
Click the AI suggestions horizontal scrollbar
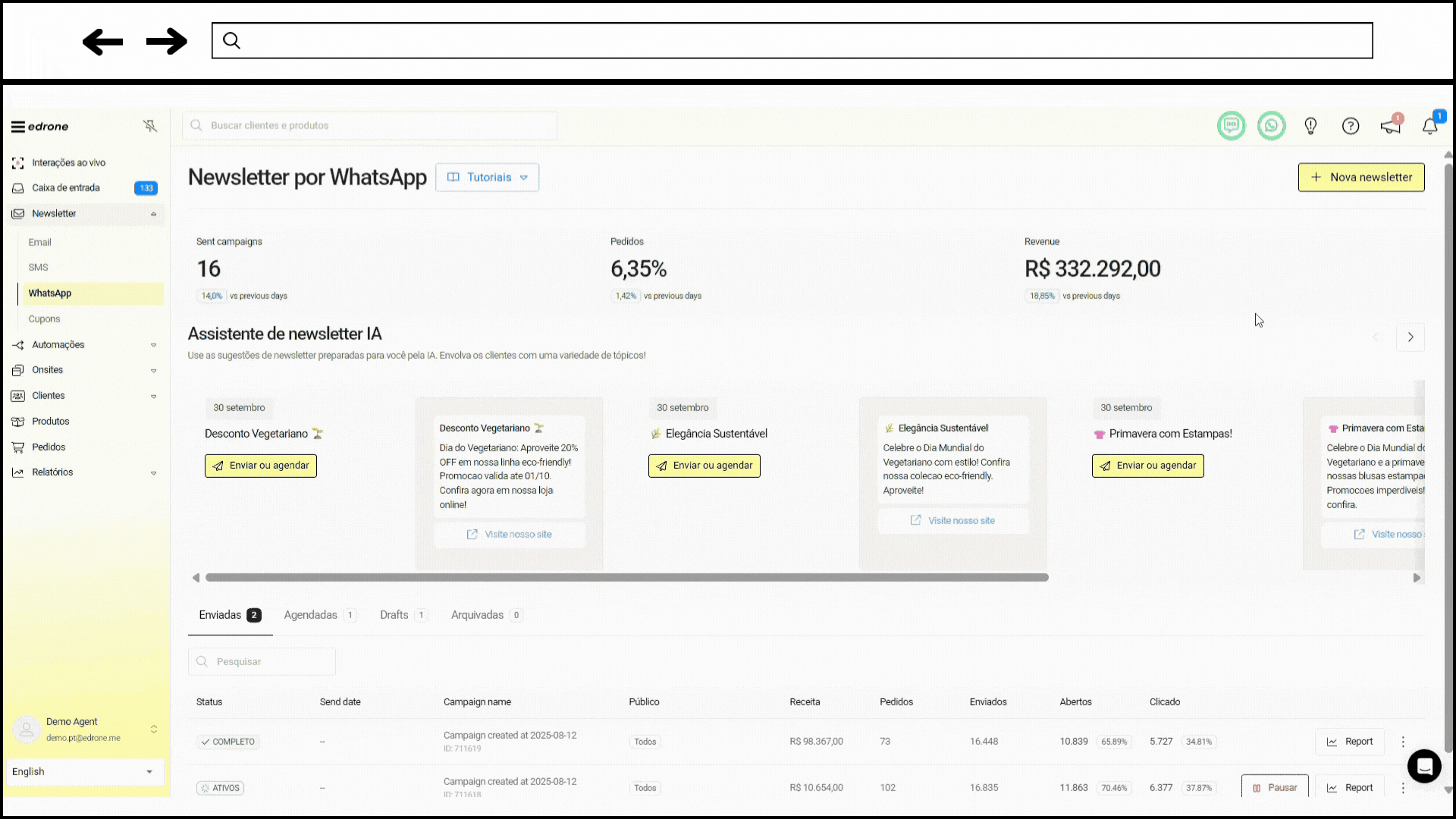(626, 578)
